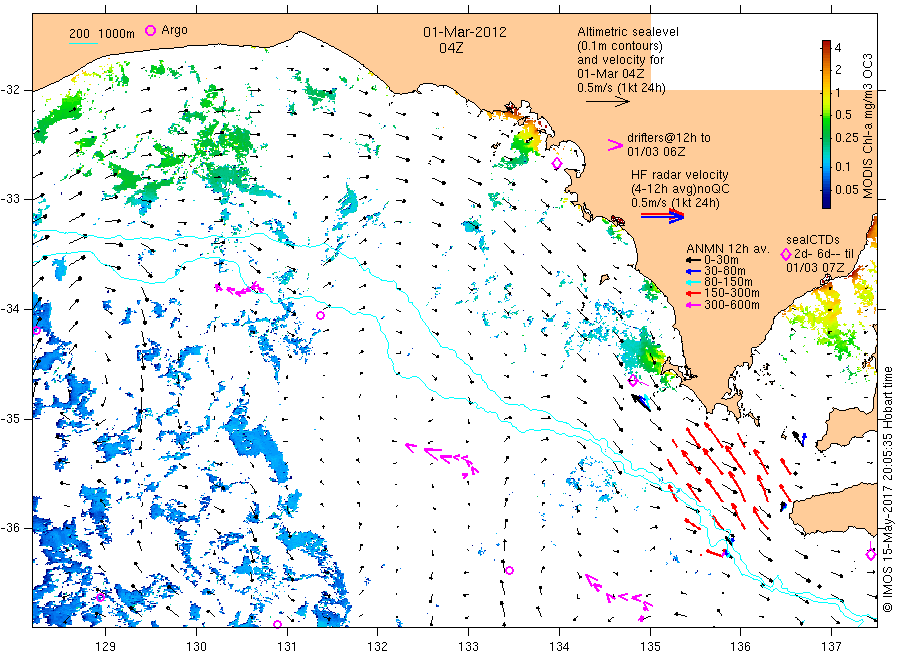Click the 137 longitude axis label
The height and width of the screenshot is (660, 900).
click(x=831, y=647)
